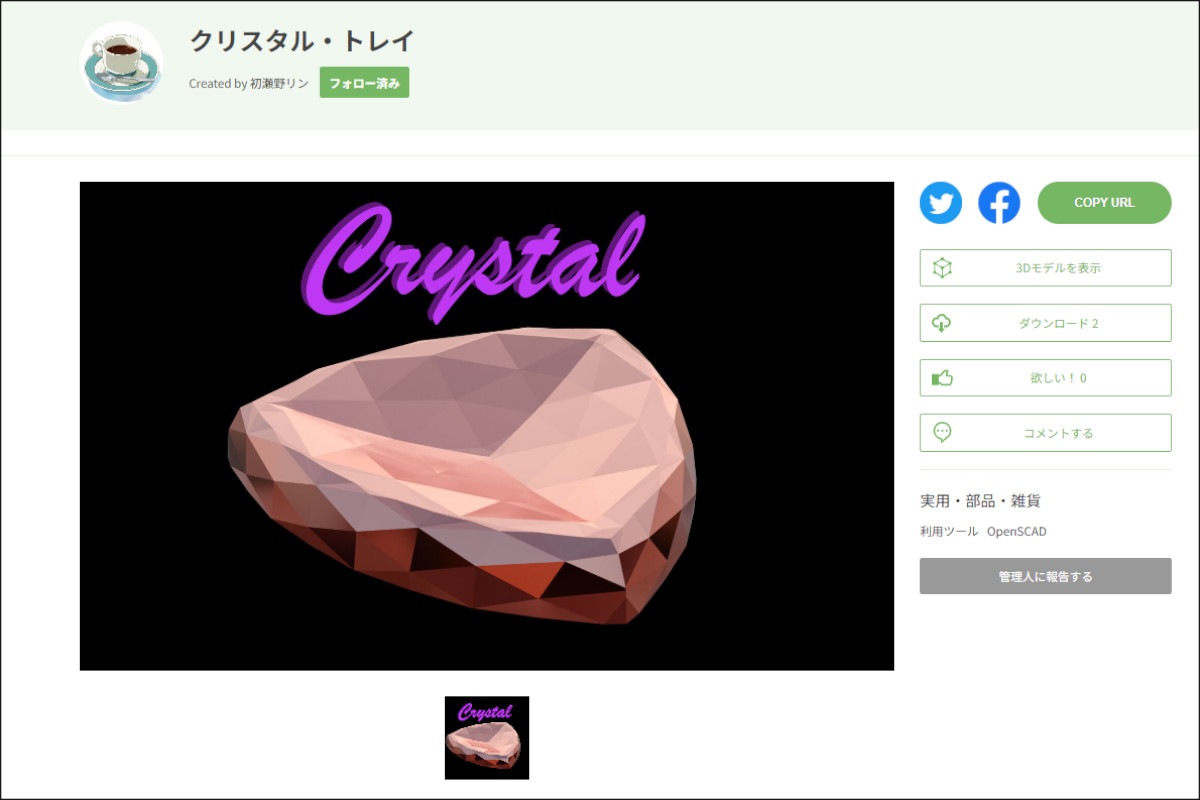
Task: Open the コメントする comment form
Action: (x=1045, y=433)
